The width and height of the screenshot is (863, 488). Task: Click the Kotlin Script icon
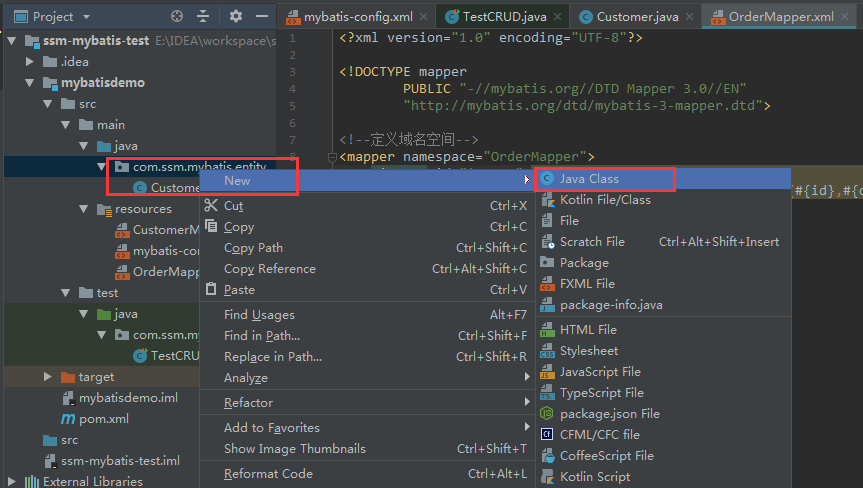point(547,476)
